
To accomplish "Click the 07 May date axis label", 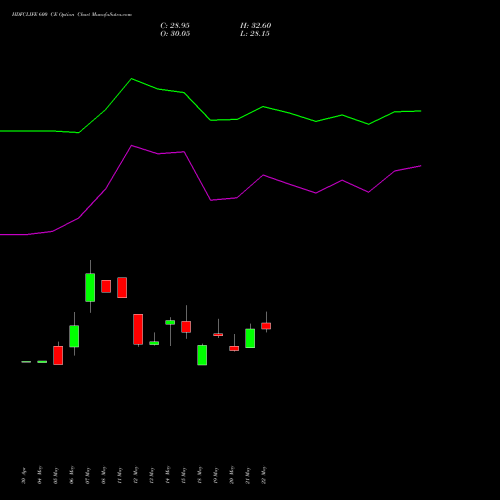I will pyautogui.click(x=87, y=475).
